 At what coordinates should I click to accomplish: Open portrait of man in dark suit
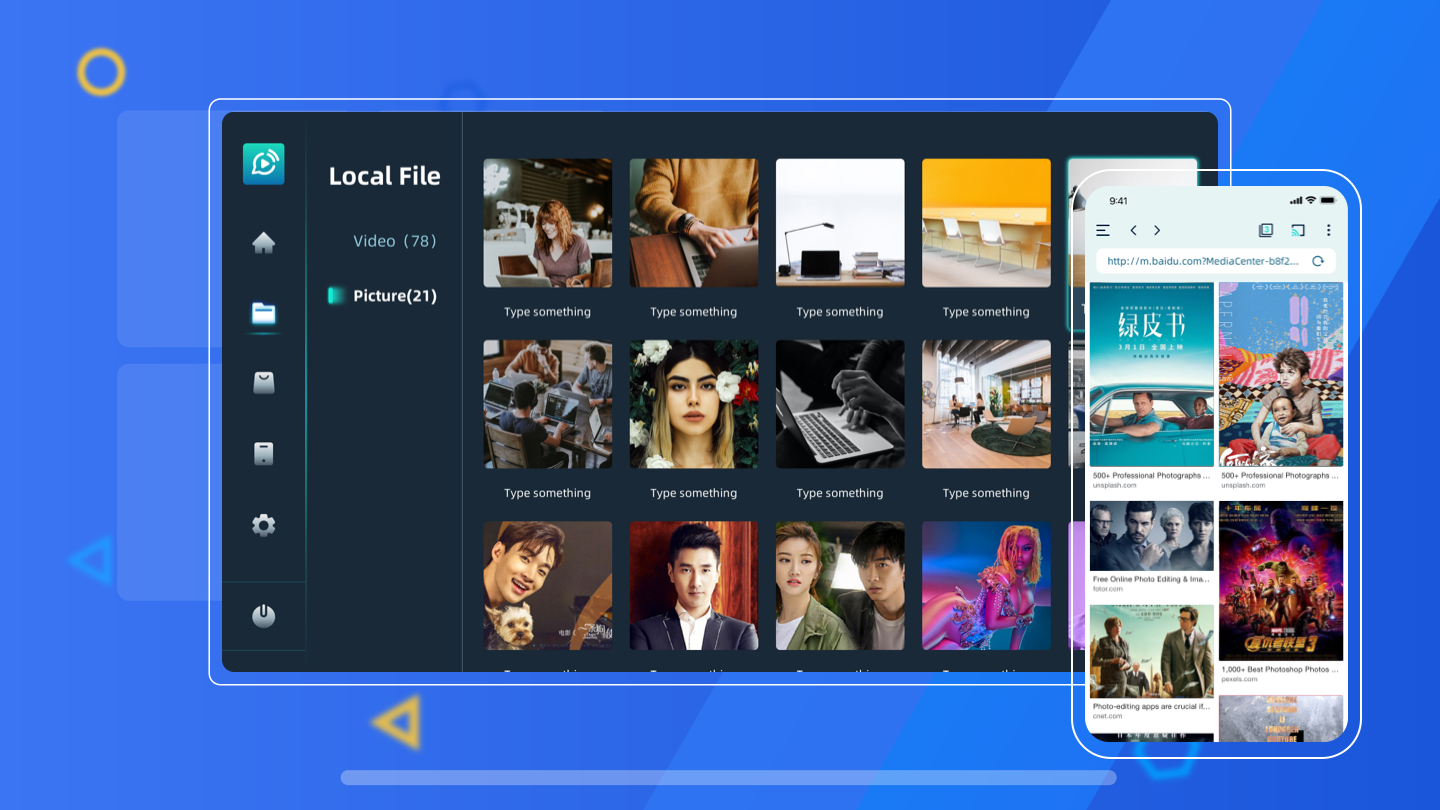coord(694,586)
